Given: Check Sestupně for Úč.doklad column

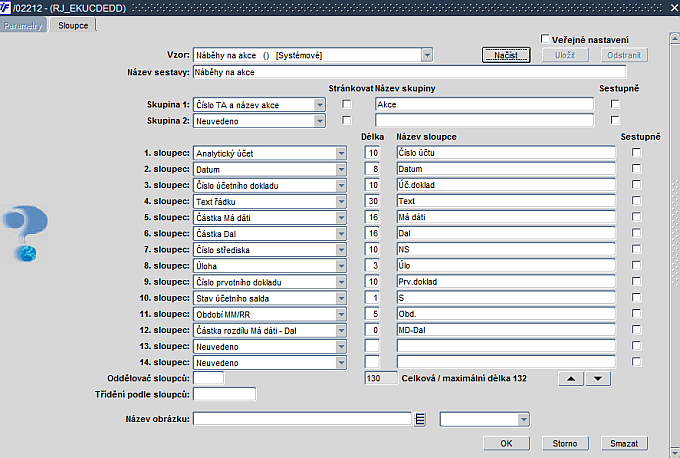Looking at the screenshot, I should tap(636, 184).
